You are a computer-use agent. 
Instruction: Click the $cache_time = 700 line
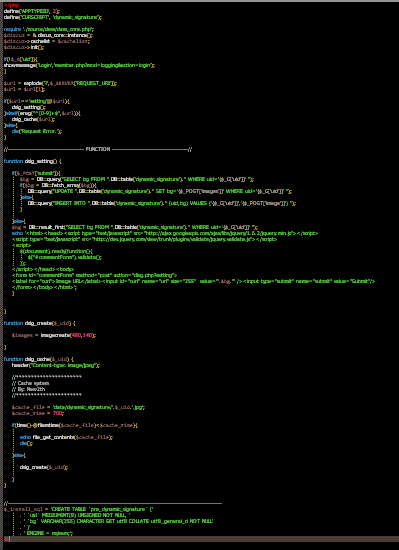point(38,414)
